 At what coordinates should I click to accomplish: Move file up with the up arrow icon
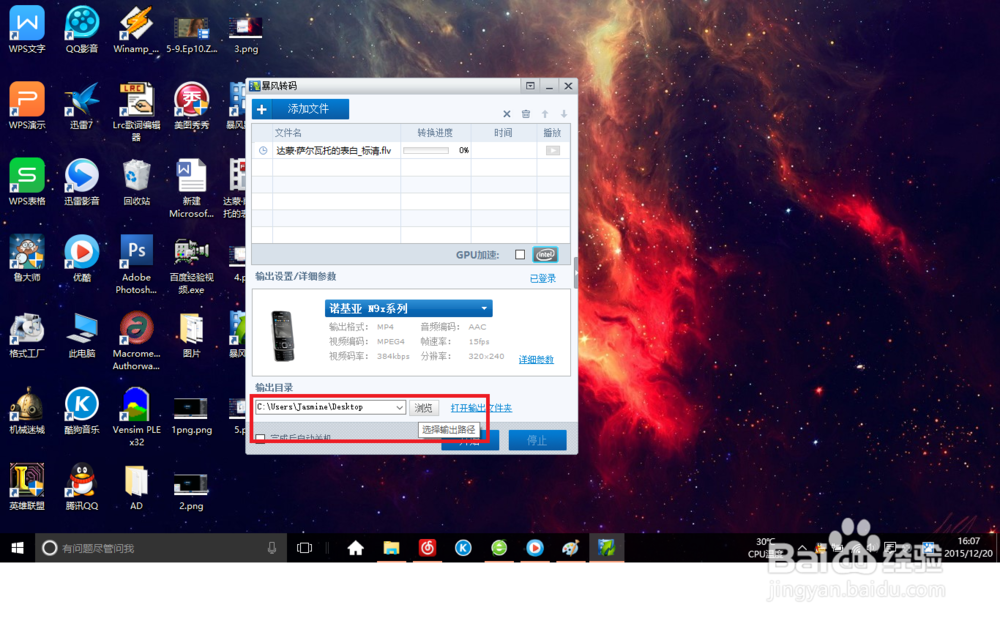[x=545, y=114]
